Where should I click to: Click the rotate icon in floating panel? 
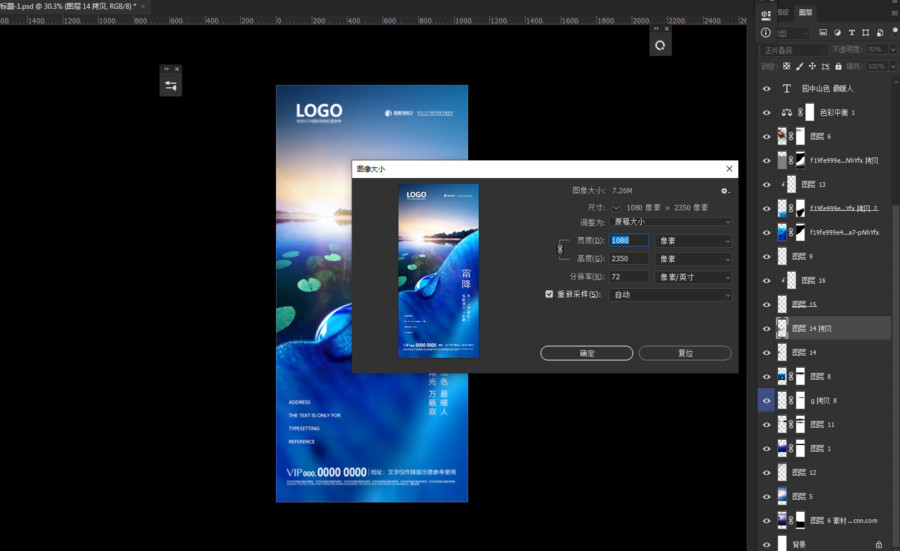coord(660,45)
